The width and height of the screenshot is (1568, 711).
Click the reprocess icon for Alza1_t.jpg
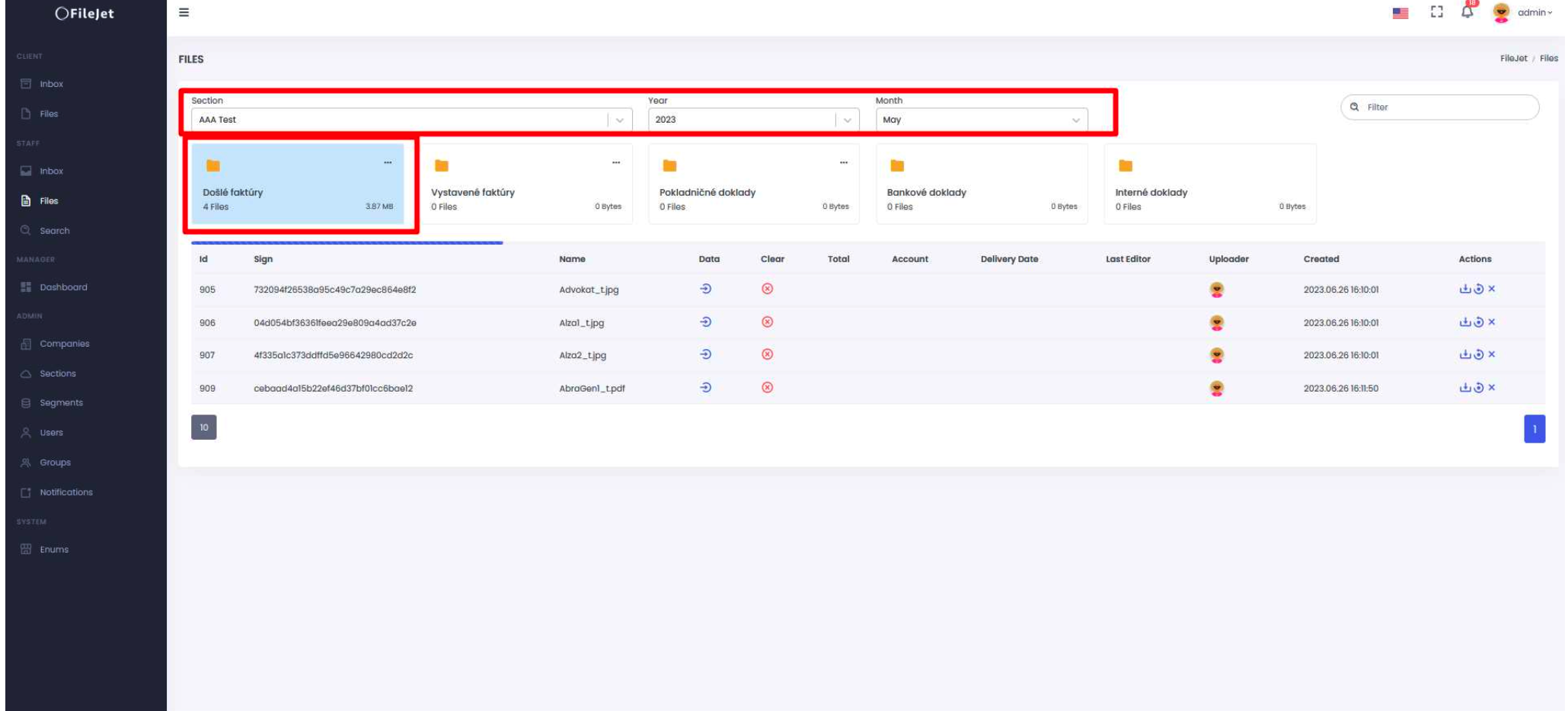coord(1478,322)
